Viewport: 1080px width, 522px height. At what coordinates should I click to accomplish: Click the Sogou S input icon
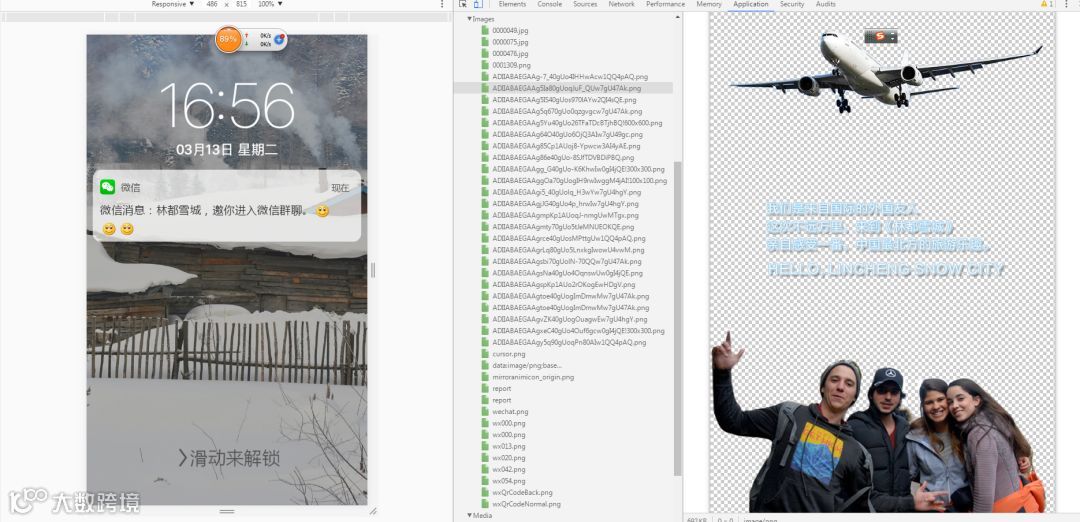point(879,36)
